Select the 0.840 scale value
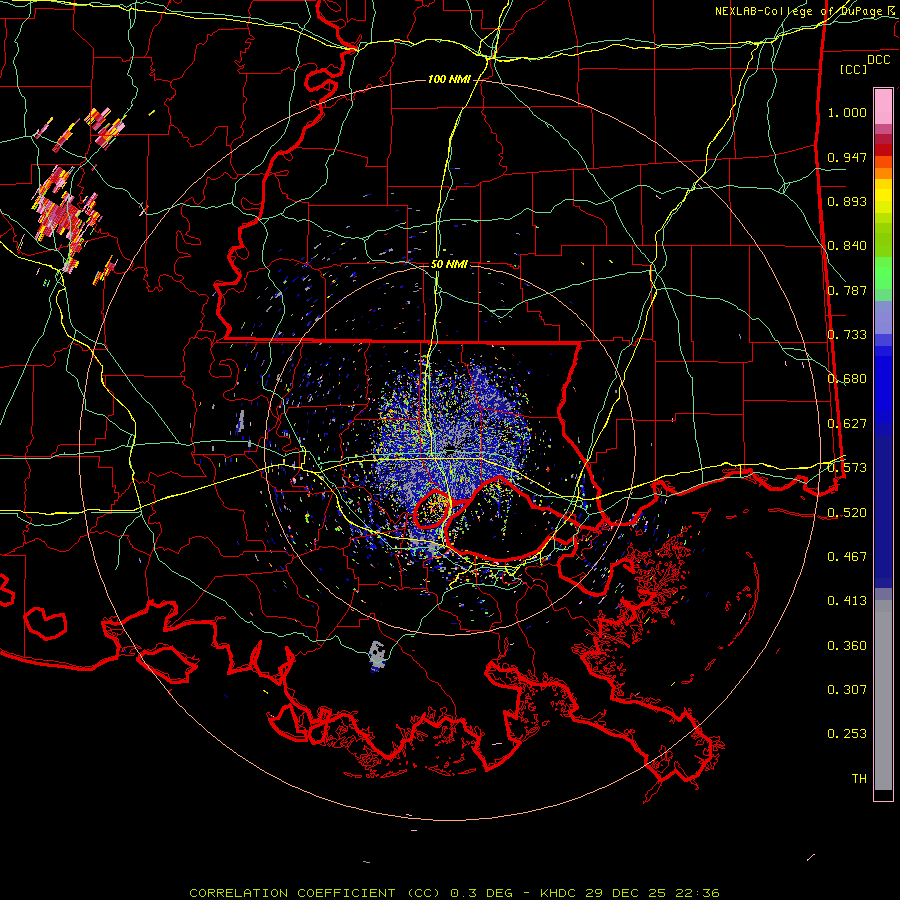Viewport: 900px width, 900px height. point(847,246)
